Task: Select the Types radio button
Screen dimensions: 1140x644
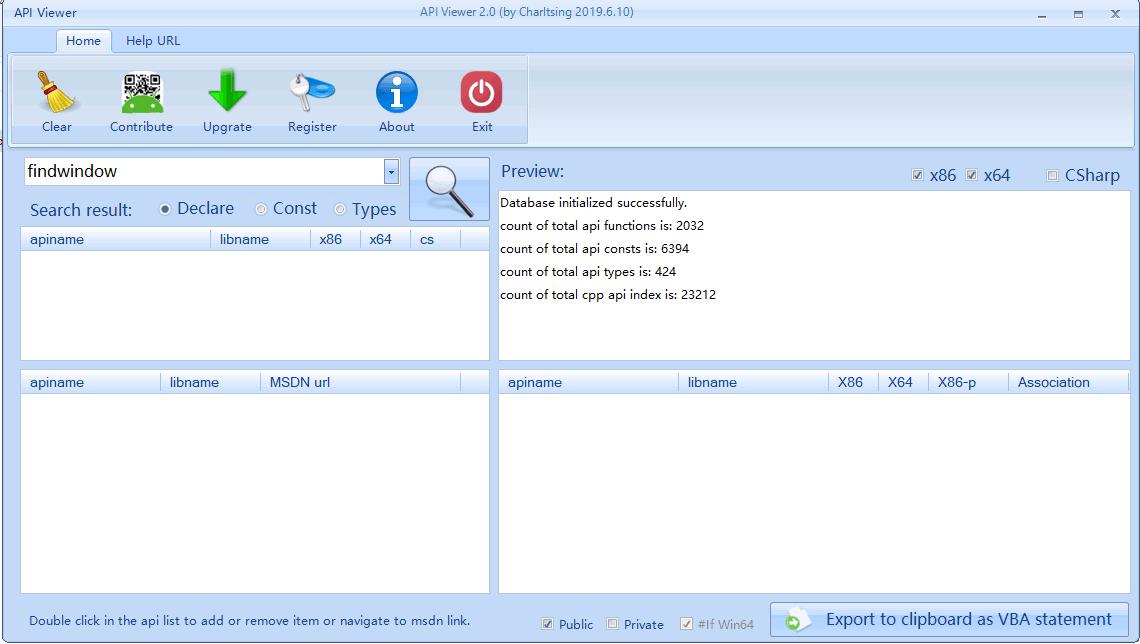Action: [x=340, y=209]
